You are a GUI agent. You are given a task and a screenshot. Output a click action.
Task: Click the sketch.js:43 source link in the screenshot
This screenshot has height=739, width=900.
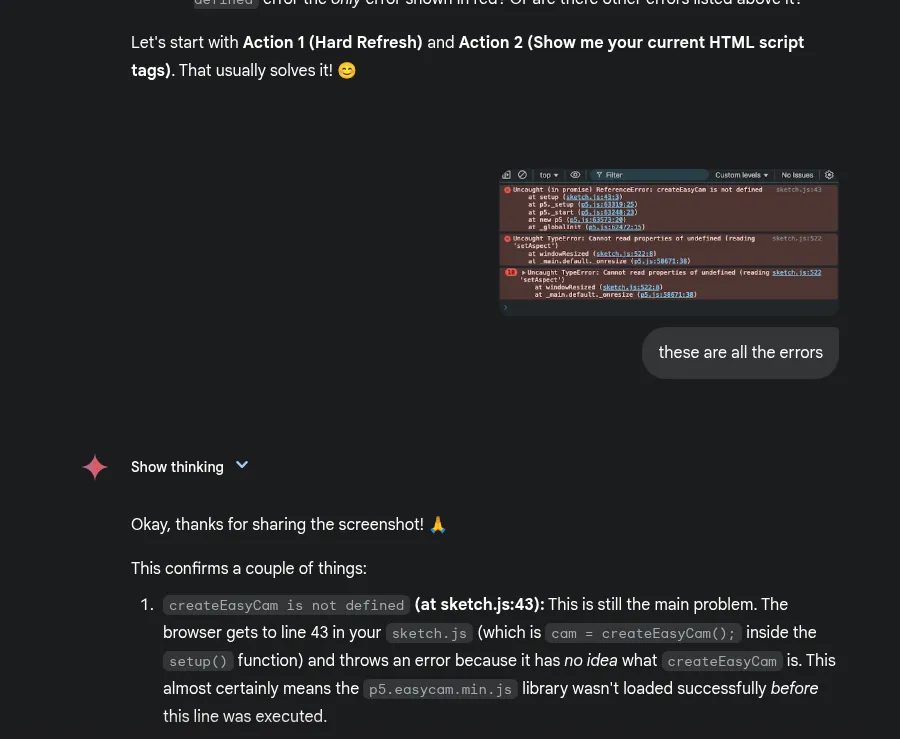798,189
